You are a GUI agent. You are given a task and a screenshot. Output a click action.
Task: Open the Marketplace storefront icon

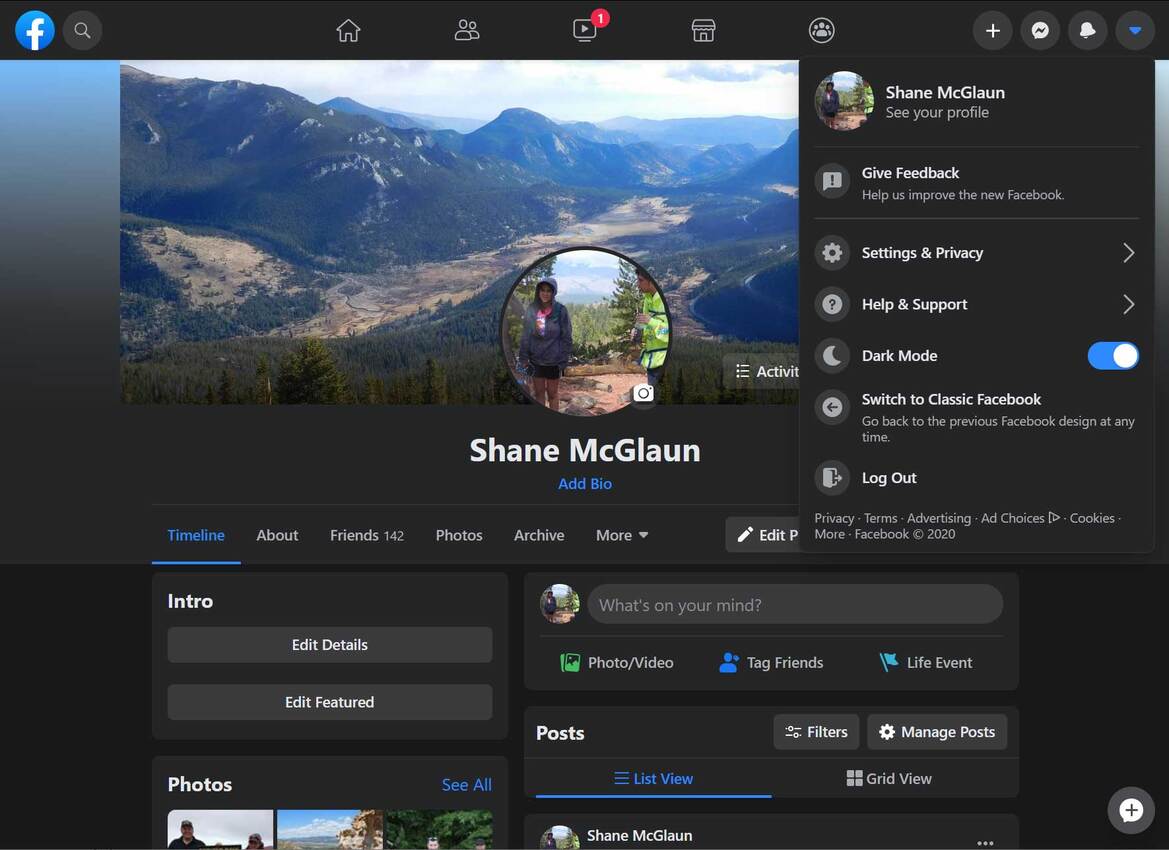click(x=703, y=31)
